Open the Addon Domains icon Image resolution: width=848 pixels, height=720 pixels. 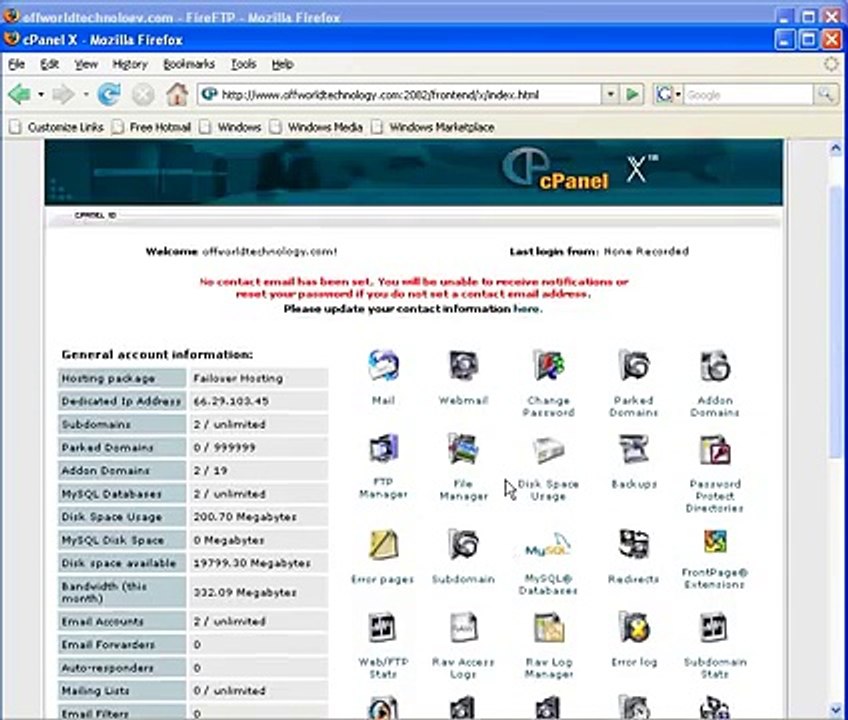pos(715,366)
